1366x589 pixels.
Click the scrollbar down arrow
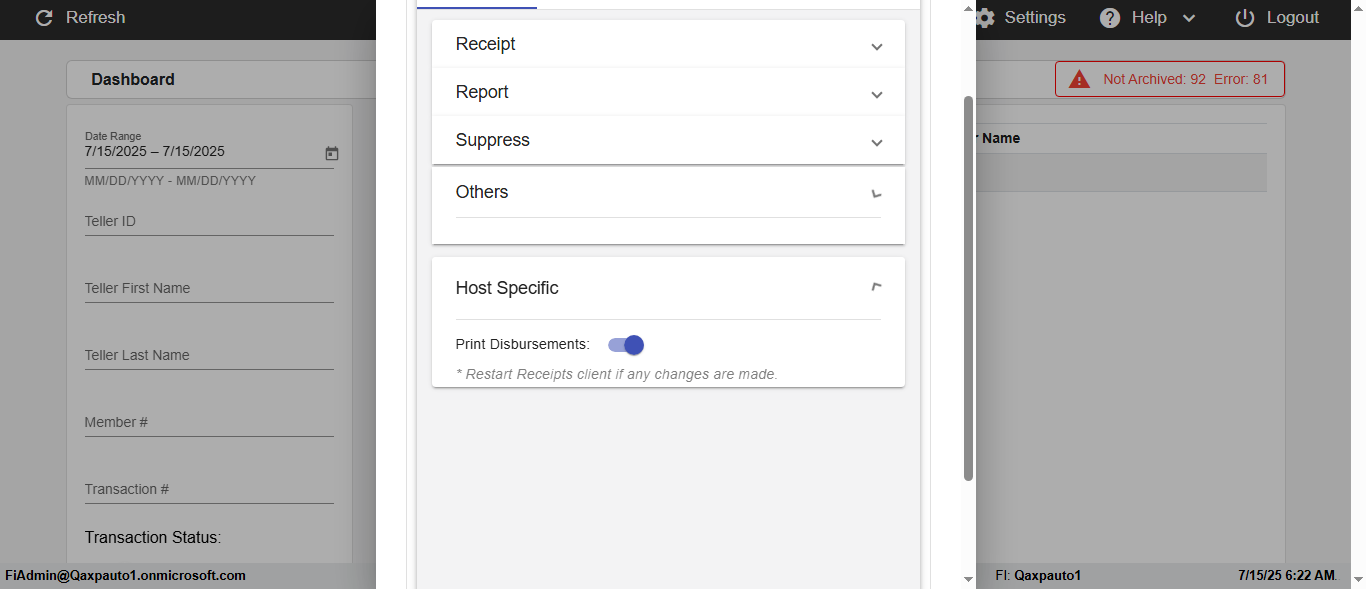coord(967,579)
